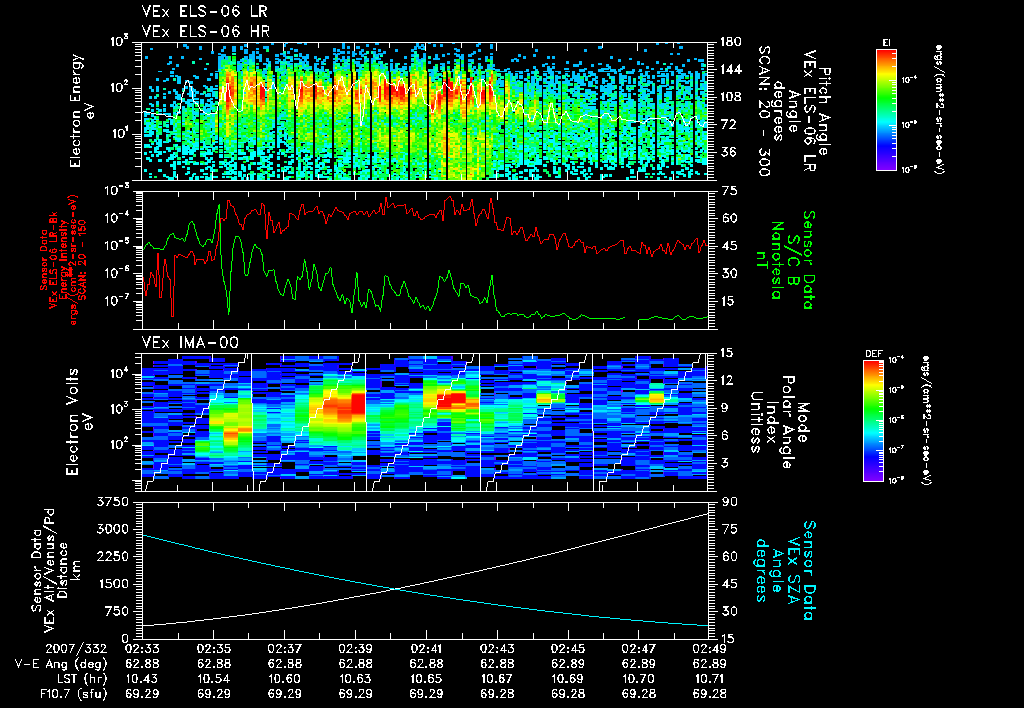Select the 'VEx ELS-06 HR' plot title
1024x708 pixels.
point(206,31)
